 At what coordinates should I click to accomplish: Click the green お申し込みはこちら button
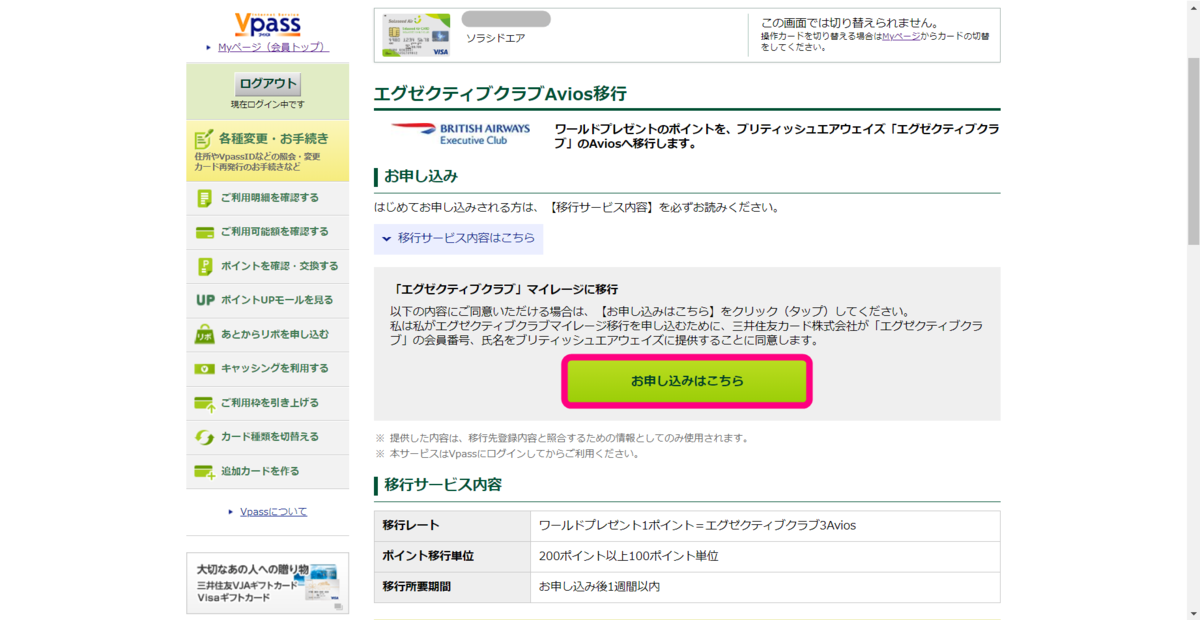[687, 381]
